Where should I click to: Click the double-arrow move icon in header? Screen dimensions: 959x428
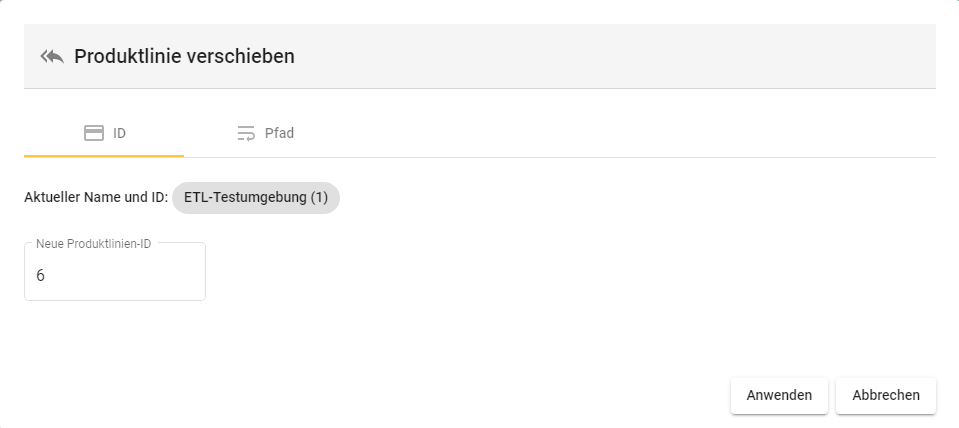(52, 56)
